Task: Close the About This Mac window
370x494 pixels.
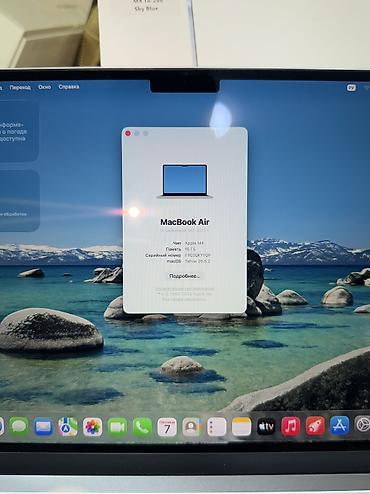Action: pos(128,133)
